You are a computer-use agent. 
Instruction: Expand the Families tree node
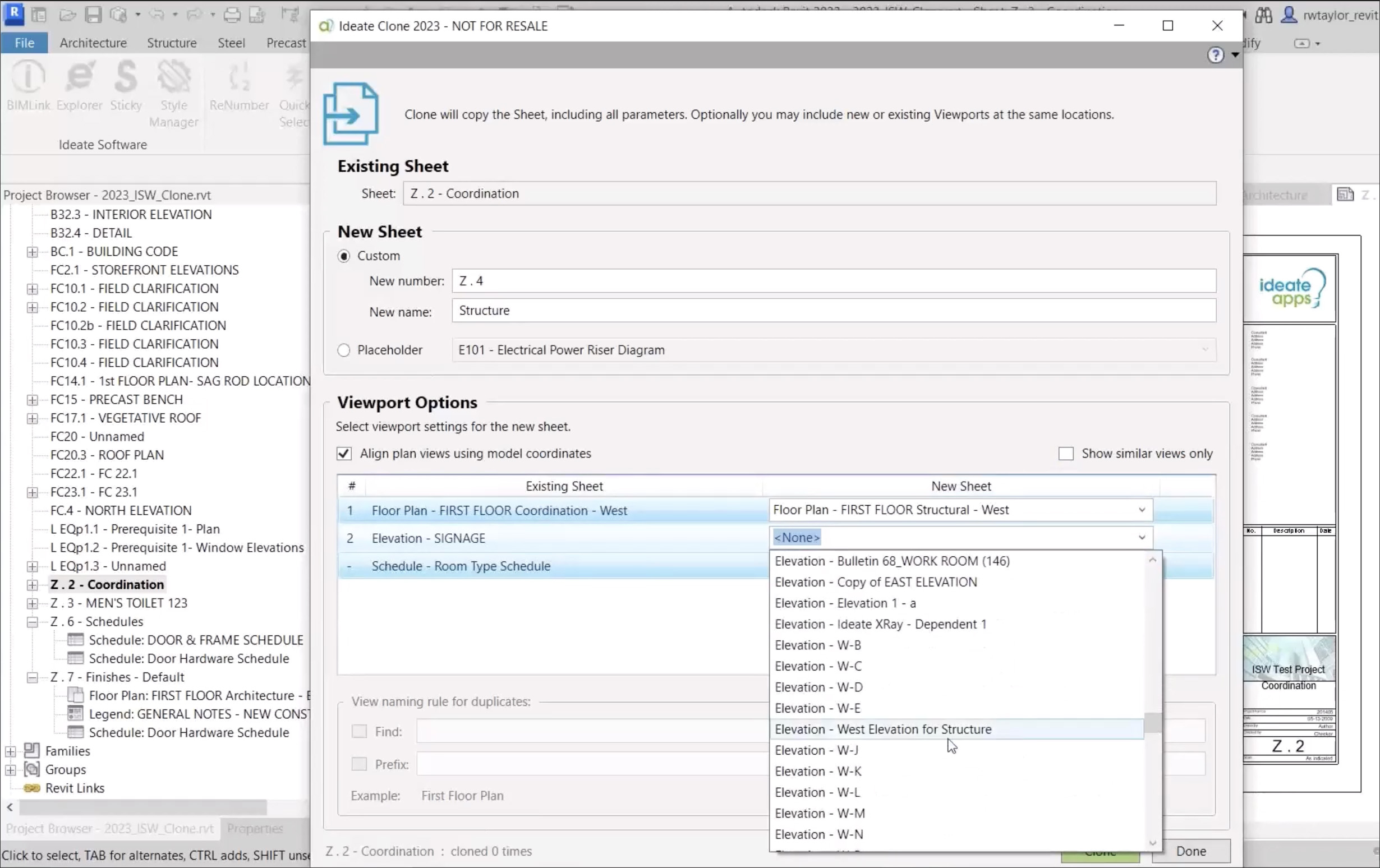(11, 751)
